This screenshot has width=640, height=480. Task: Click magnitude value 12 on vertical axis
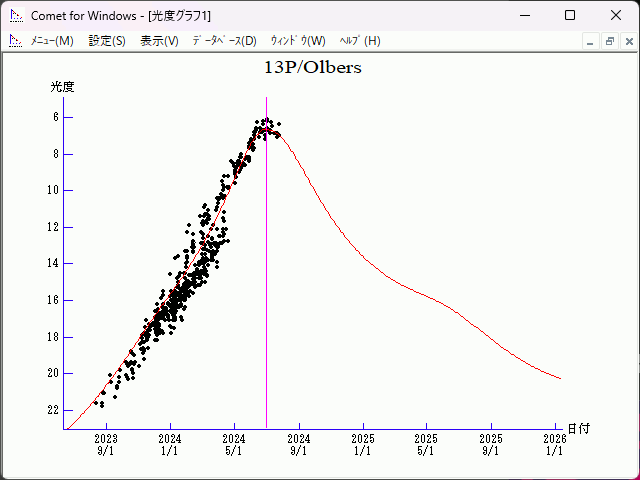click(x=53, y=227)
